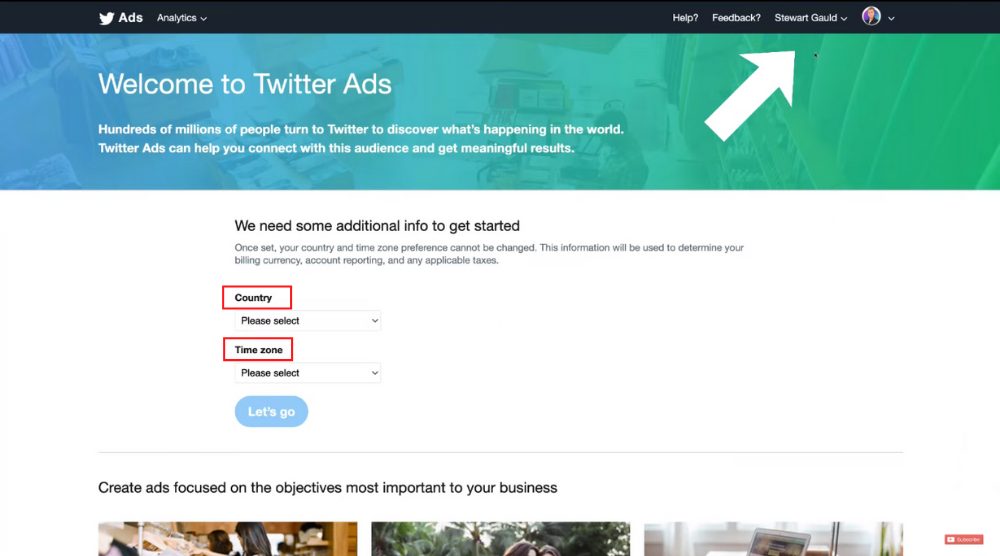The height and width of the screenshot is (556, 1000).
Task: Click the Help? link
Action: click(x=685, y=18)
